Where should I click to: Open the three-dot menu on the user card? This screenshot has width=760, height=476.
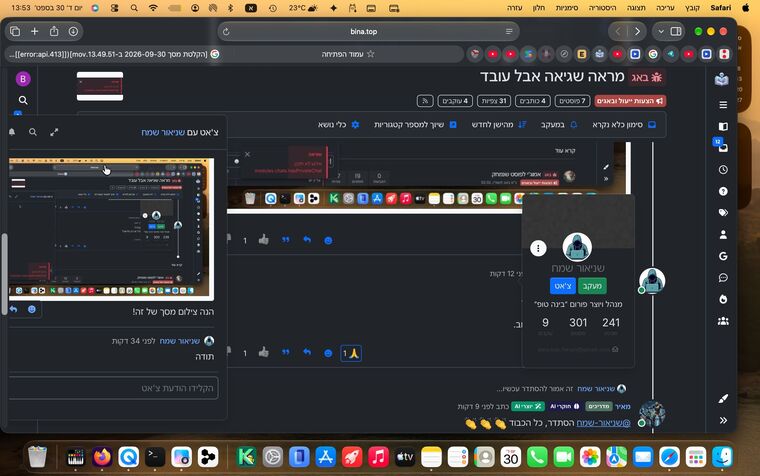pyautogui.click(x=538, y=248)
